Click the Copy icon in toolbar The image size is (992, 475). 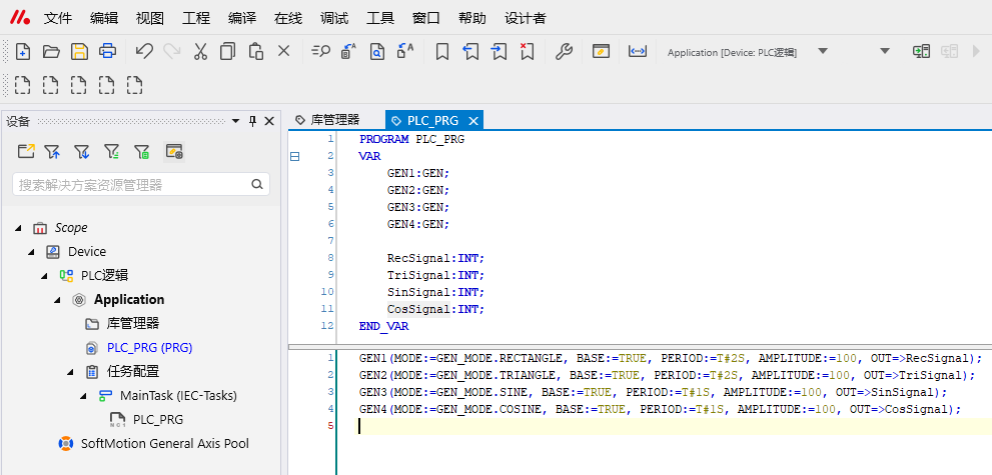click(x=227, y=52)
